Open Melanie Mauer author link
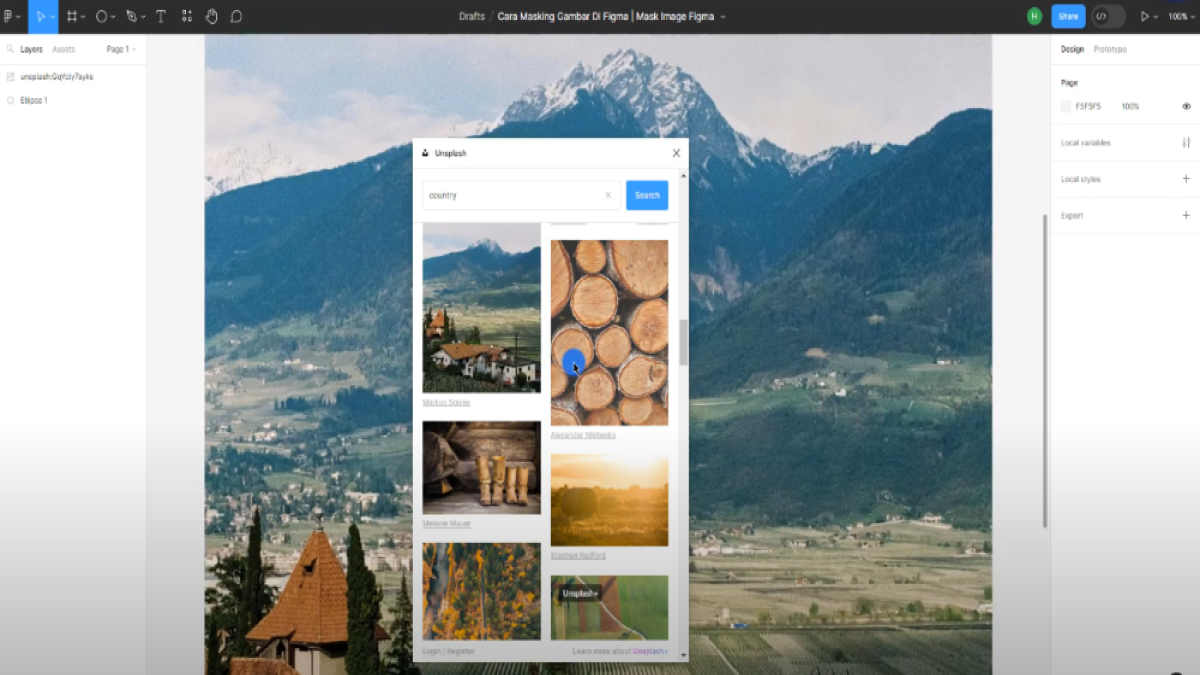 coord(446,523)
